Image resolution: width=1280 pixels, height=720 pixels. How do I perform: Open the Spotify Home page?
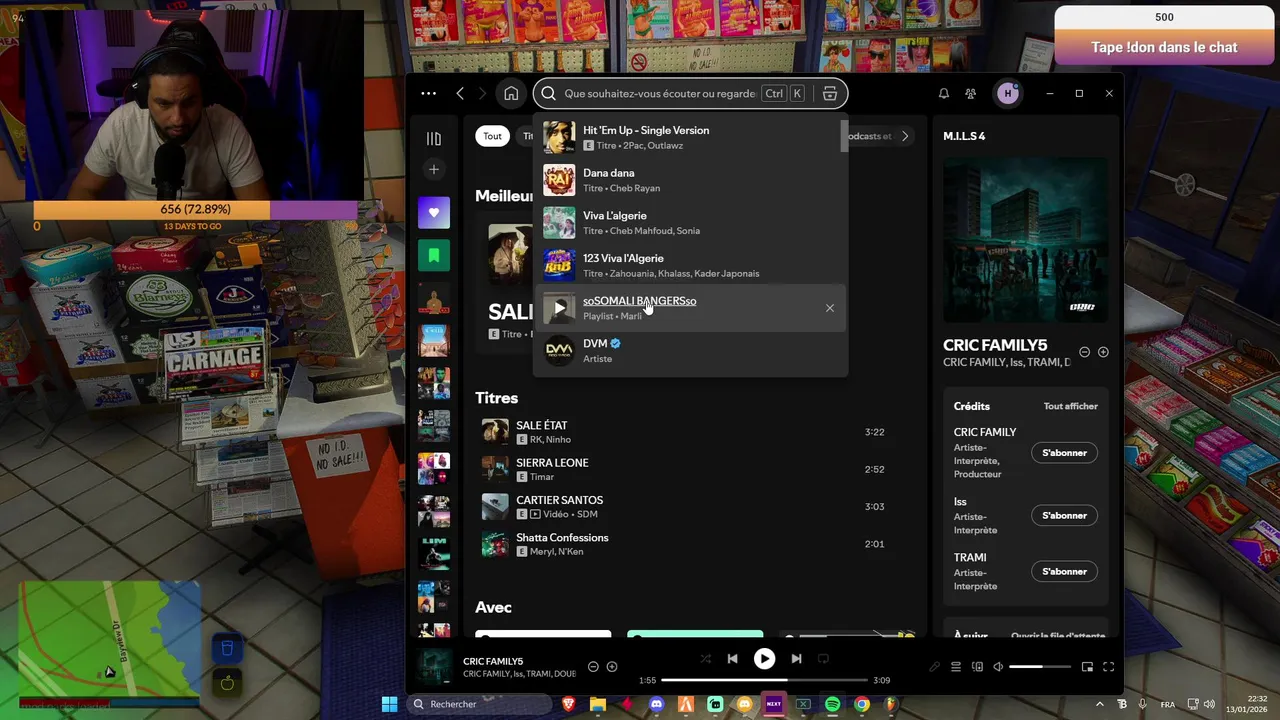(x=511, y=93)
